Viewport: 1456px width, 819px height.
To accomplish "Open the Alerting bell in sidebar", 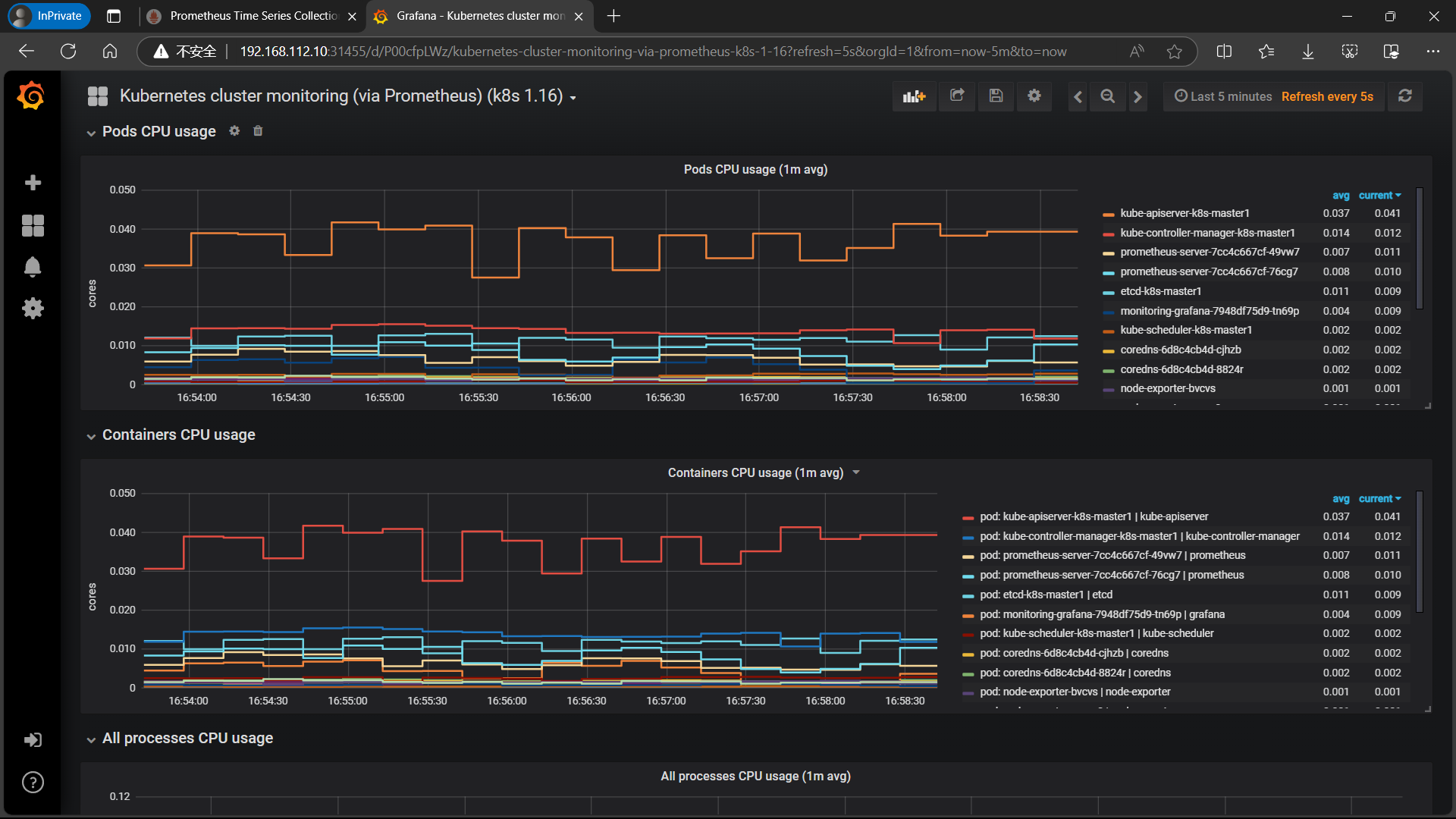I will click(33, 267).
